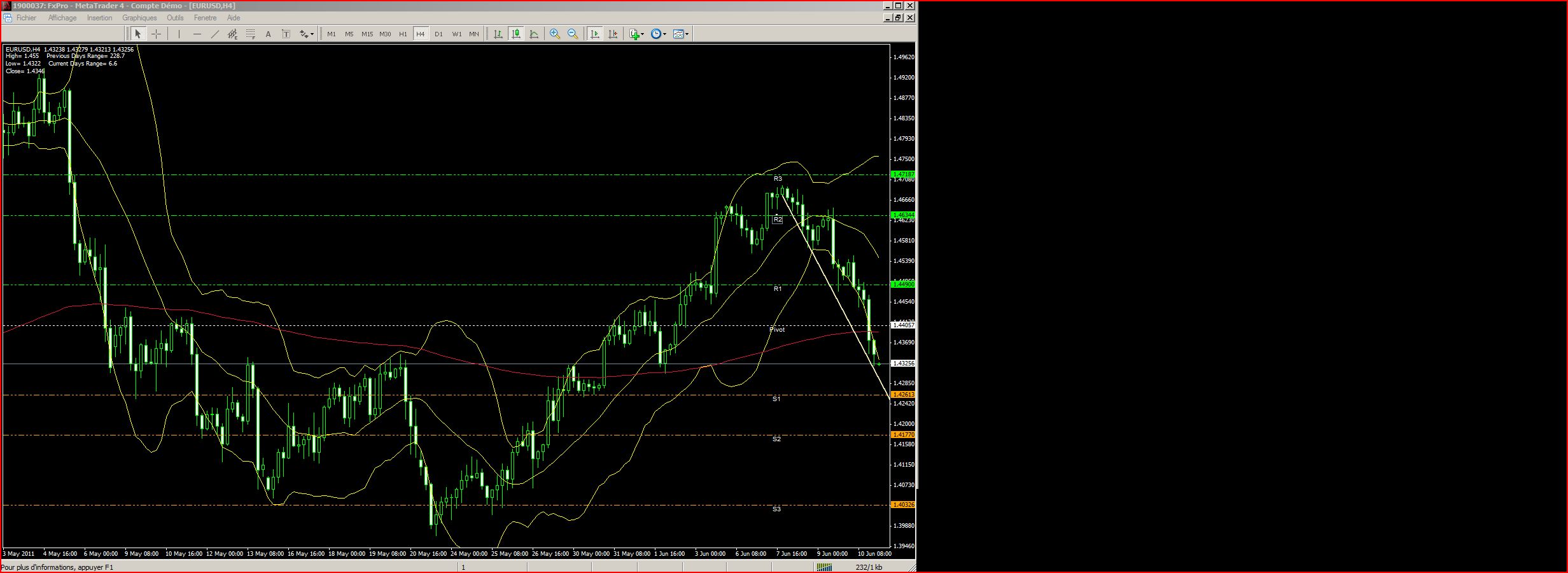Click the zoom out magnifier
The width and height of the screenshot is (1568, 573).
[x=573, y=34]
